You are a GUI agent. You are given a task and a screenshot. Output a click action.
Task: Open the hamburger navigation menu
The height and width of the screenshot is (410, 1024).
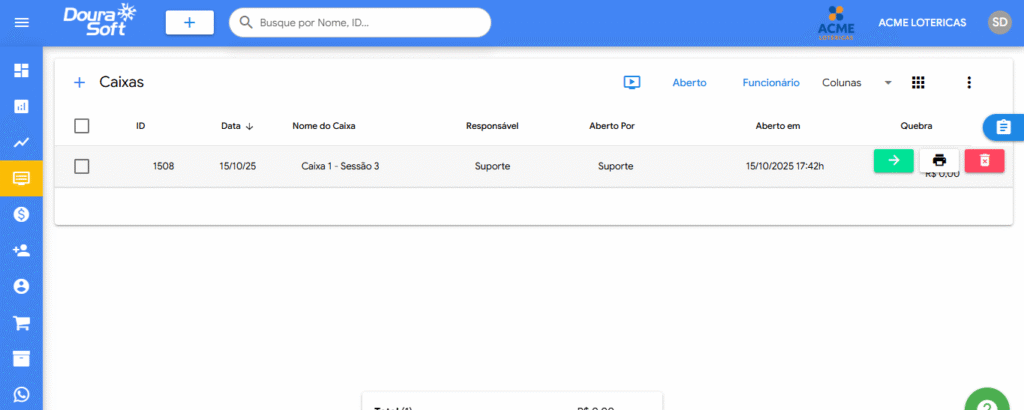click(x=21, y=22)
